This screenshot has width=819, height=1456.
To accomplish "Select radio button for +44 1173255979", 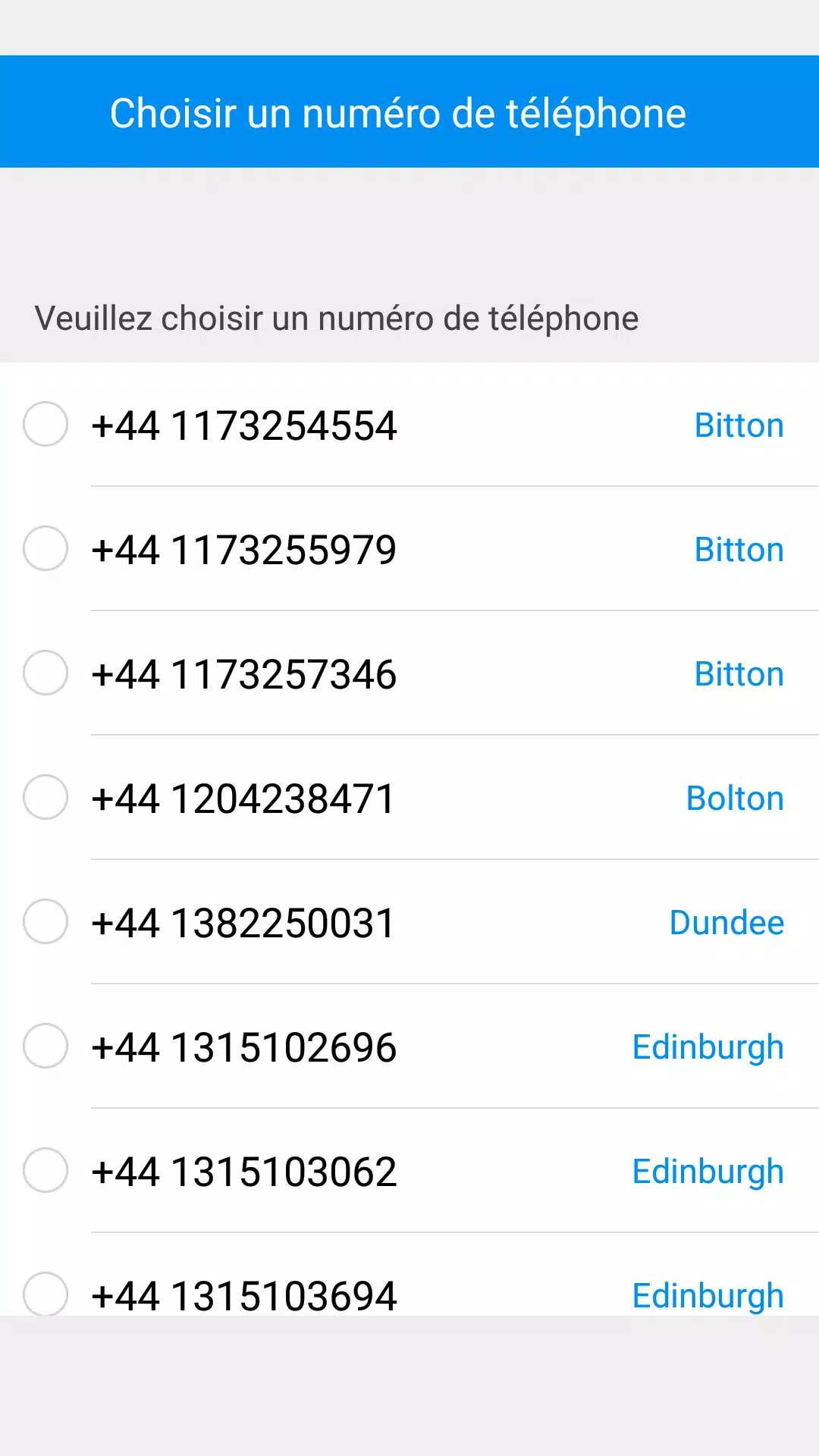I will [45, 548].
